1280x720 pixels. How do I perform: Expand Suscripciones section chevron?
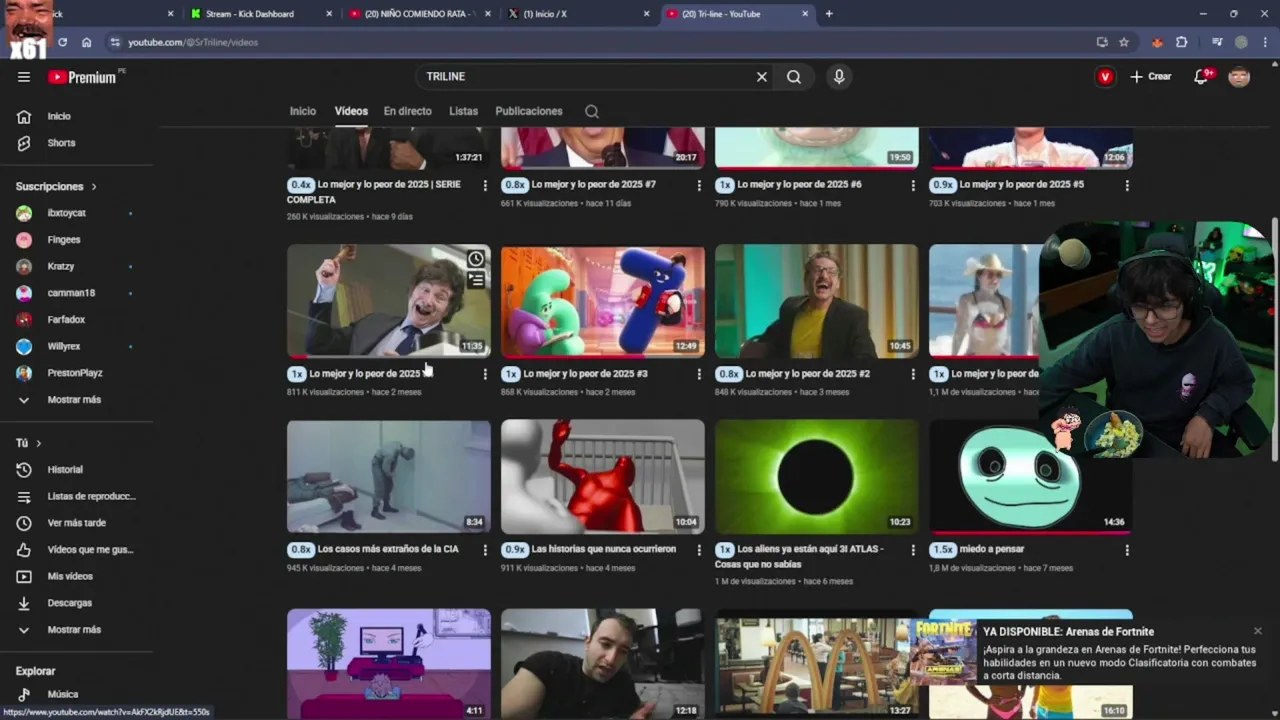tap(94, 187)
